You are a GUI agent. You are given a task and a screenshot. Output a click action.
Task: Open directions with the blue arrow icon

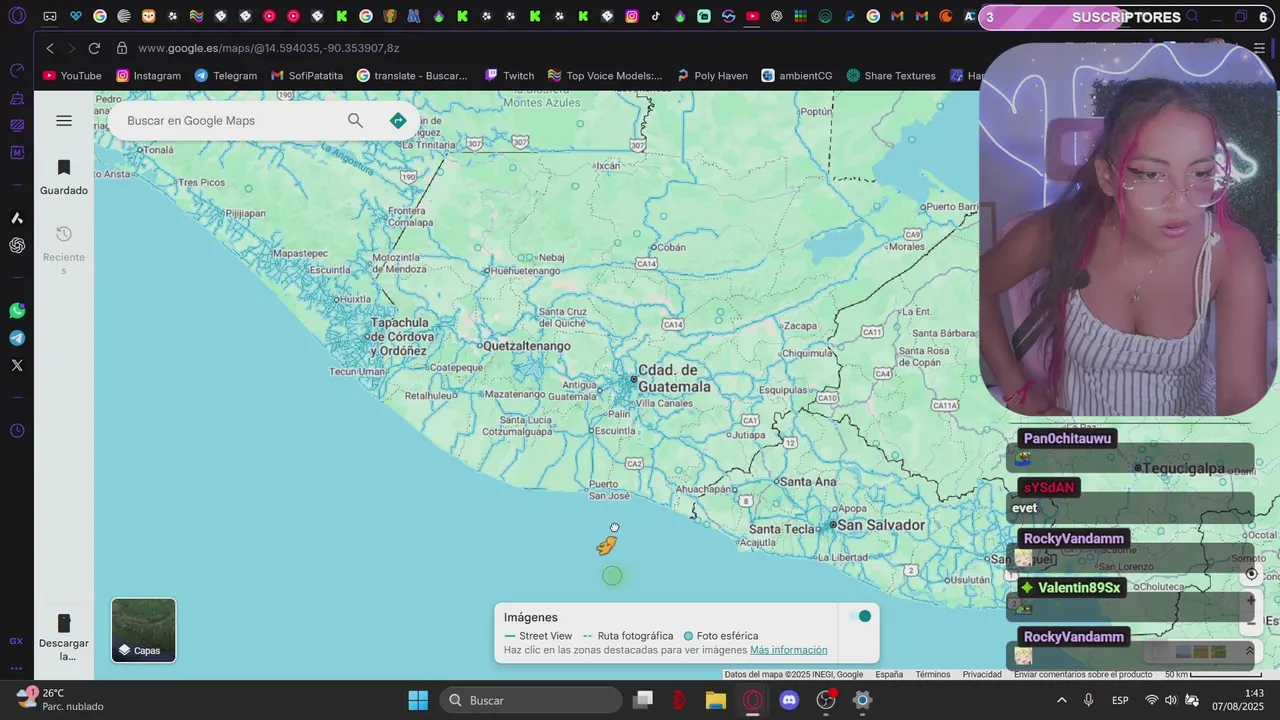(398, 121)
